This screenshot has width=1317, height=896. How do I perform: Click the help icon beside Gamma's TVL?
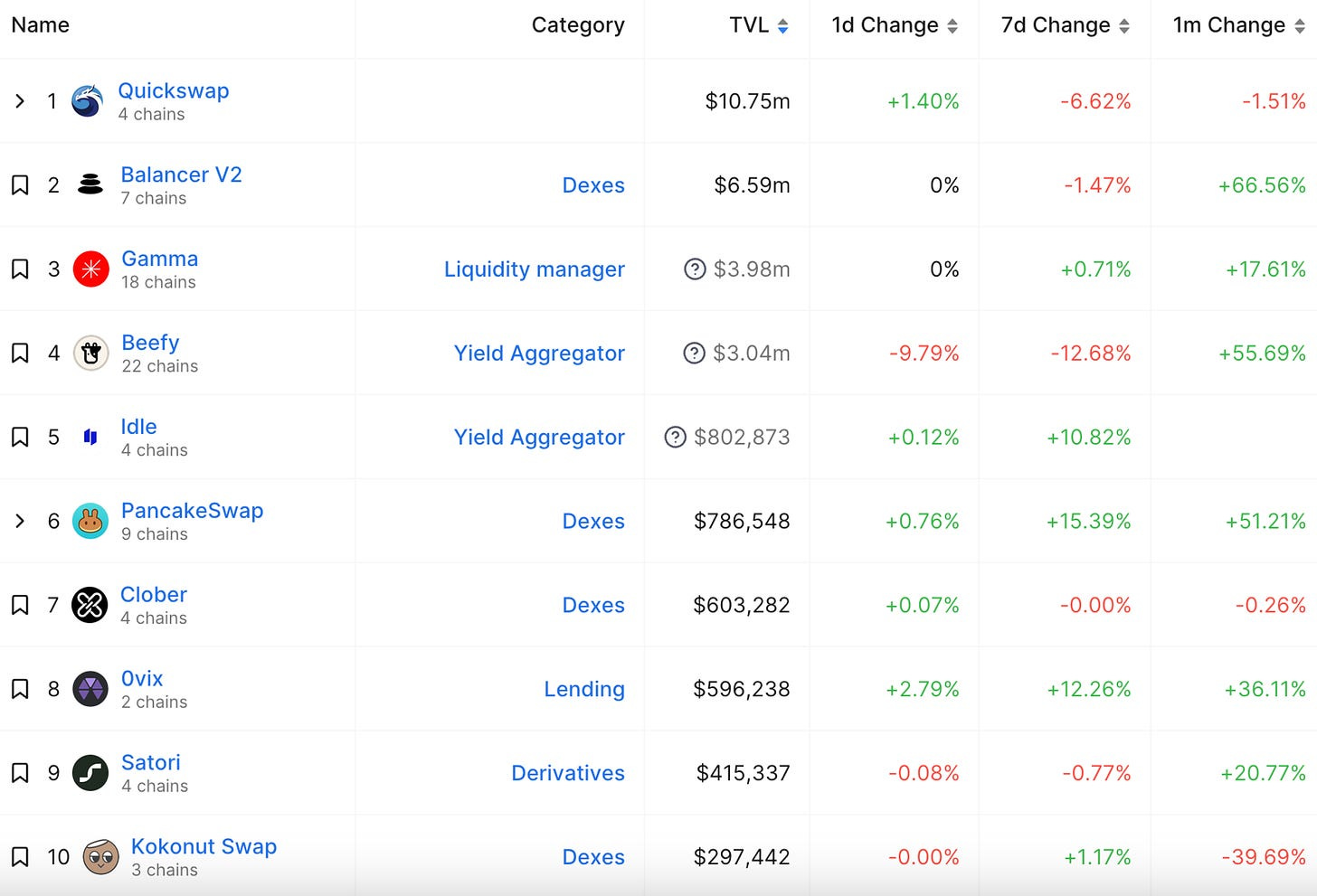point(695,269)
